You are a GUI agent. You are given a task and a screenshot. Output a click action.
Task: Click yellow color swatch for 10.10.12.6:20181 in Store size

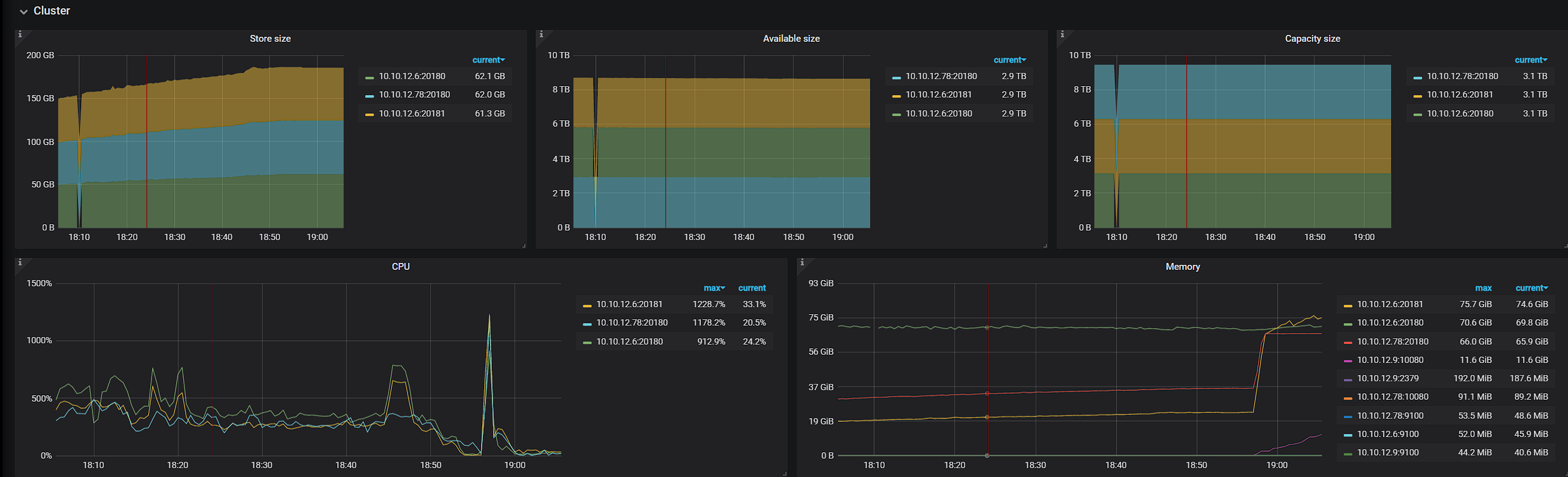tap(370, 115)
